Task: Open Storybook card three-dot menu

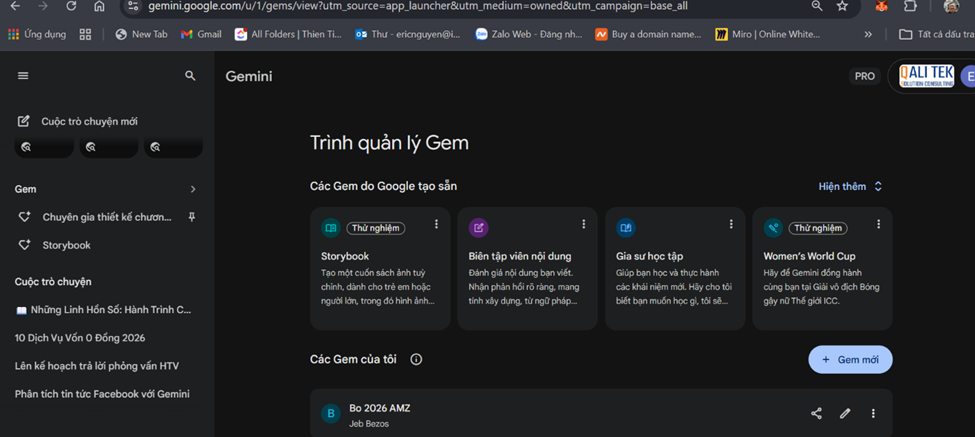Action: (436, 225)
